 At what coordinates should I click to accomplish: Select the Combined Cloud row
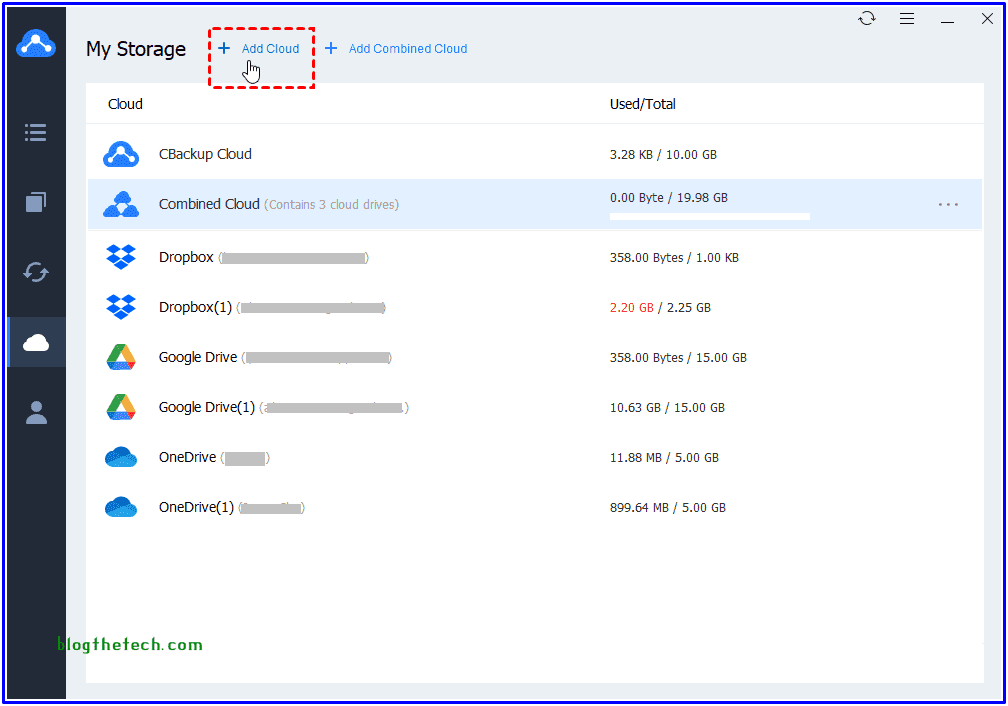[209, 205]
